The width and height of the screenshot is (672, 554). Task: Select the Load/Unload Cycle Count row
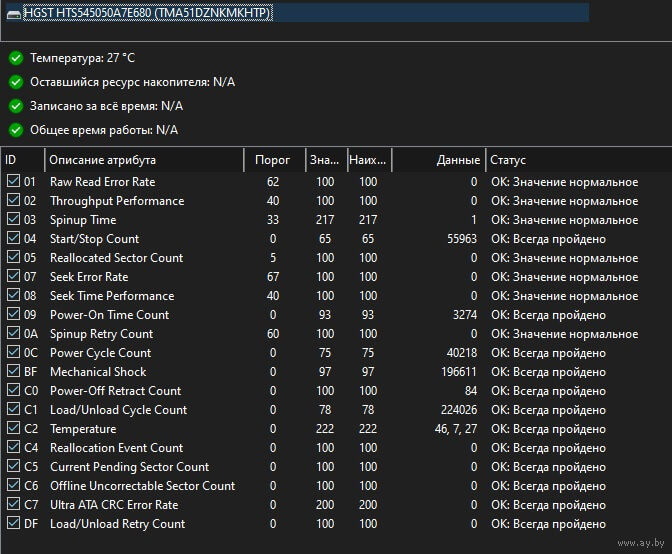(x=336, y=410)
